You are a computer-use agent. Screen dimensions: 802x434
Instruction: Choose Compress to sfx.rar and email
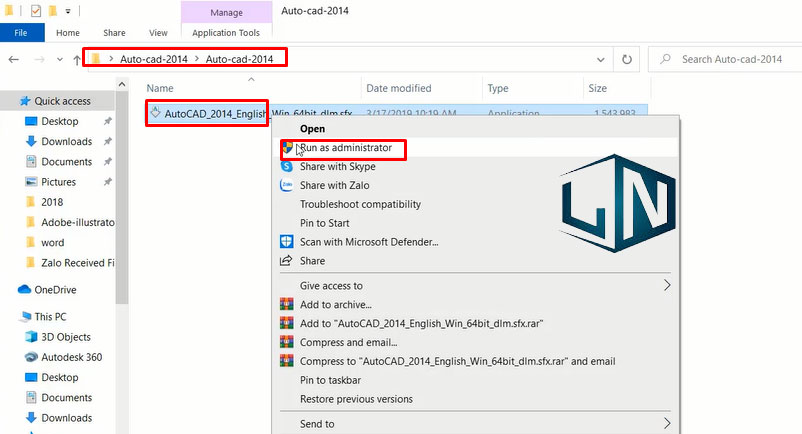click(x=457, y=361)
